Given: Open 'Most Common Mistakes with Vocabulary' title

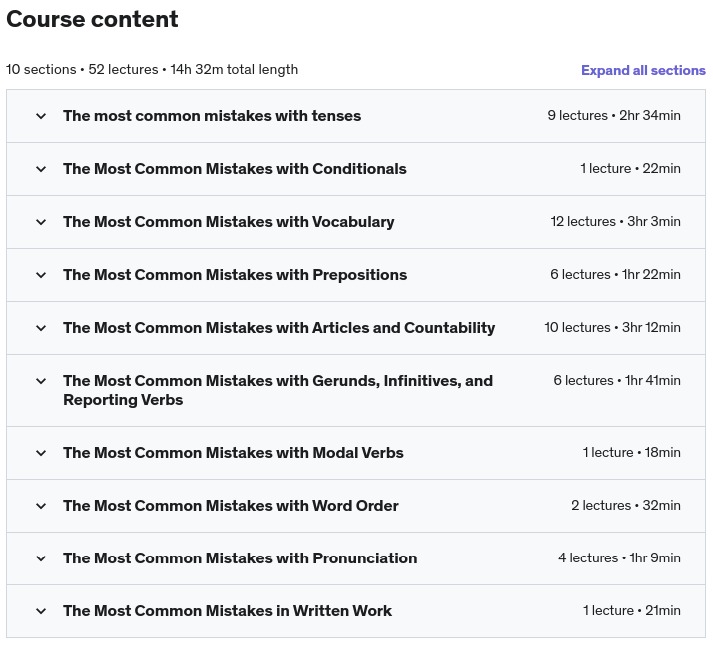Looking at the screenshot, I should (x=229, y=222).
